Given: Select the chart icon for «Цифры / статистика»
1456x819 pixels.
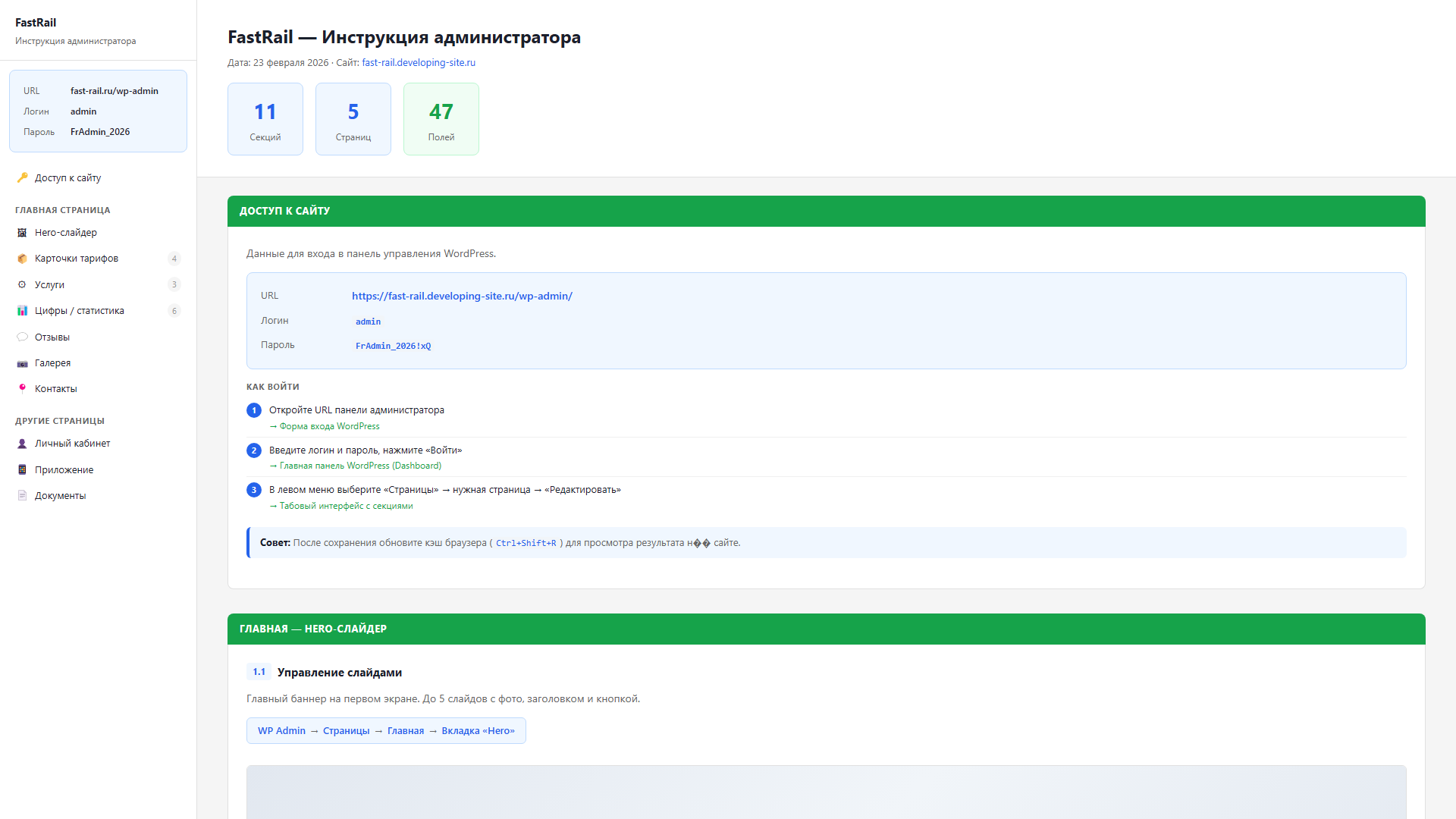Looking at the screenshot, I should click(x=22, y=310).
